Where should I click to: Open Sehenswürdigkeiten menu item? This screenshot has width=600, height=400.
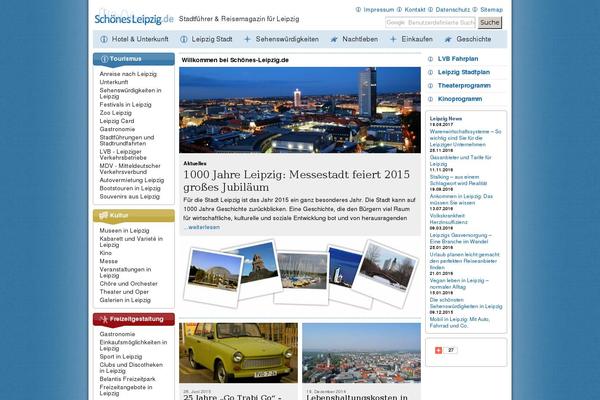(287, 39)
